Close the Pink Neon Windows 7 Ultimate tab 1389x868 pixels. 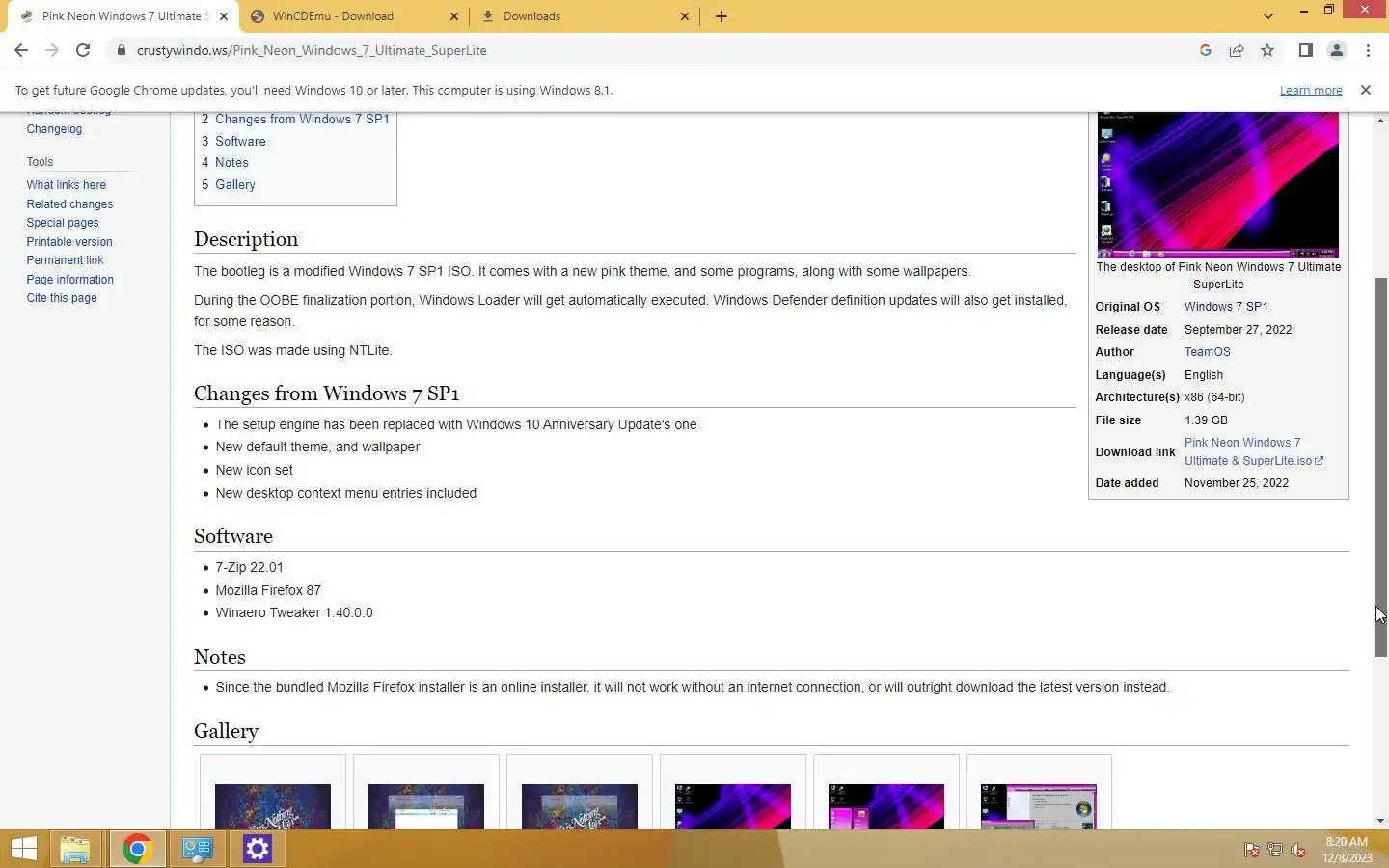(224, 16)
